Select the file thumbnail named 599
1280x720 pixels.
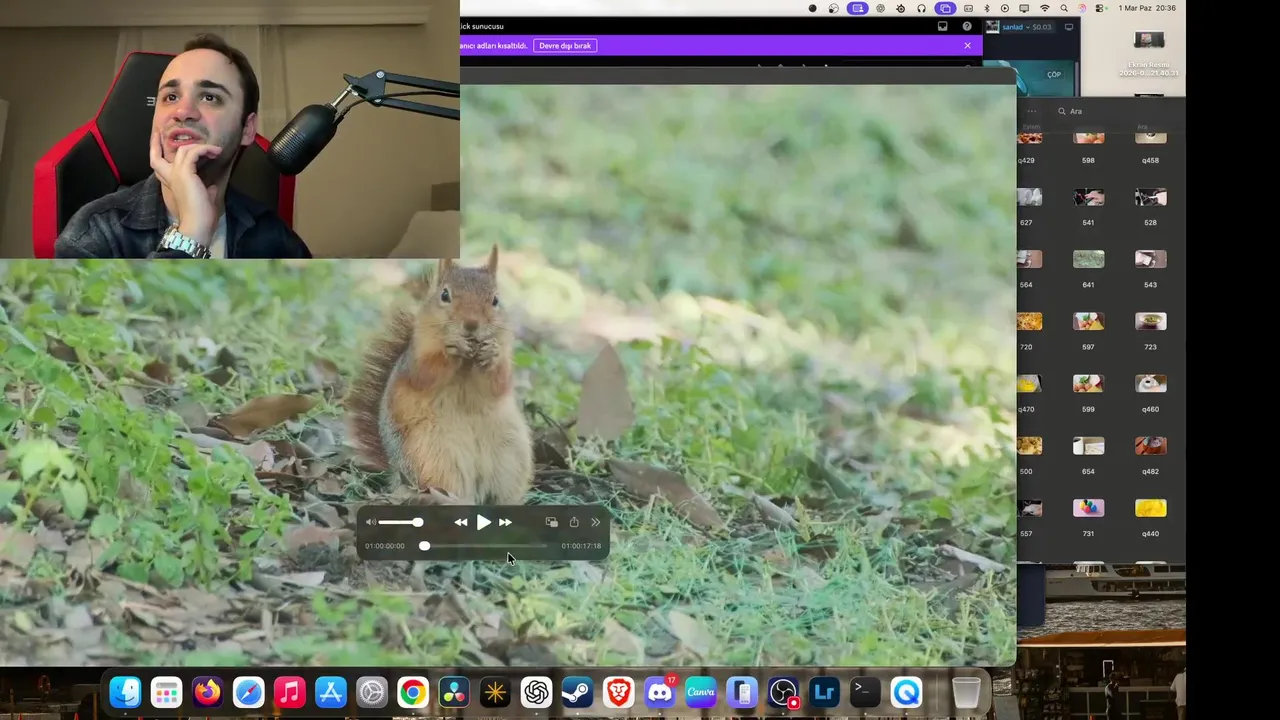(1088, 383)
